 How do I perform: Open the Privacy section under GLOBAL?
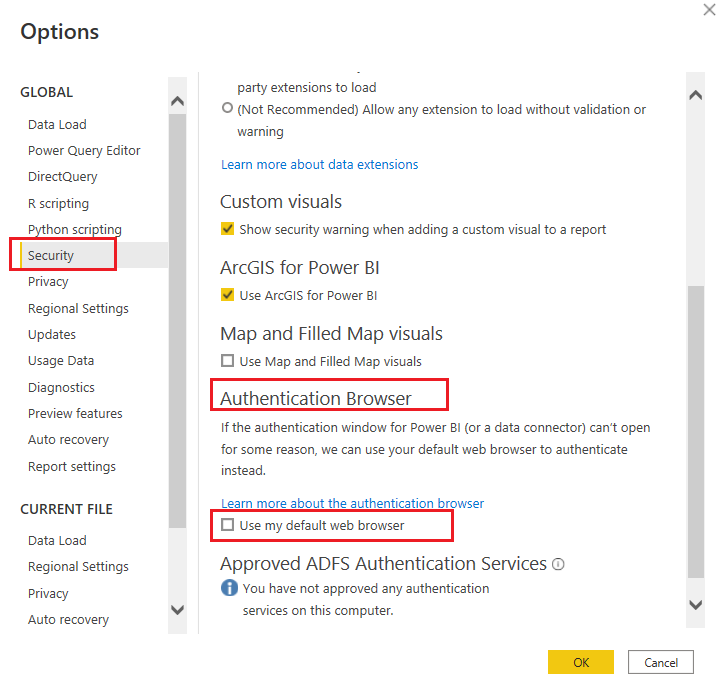(48, 282)
